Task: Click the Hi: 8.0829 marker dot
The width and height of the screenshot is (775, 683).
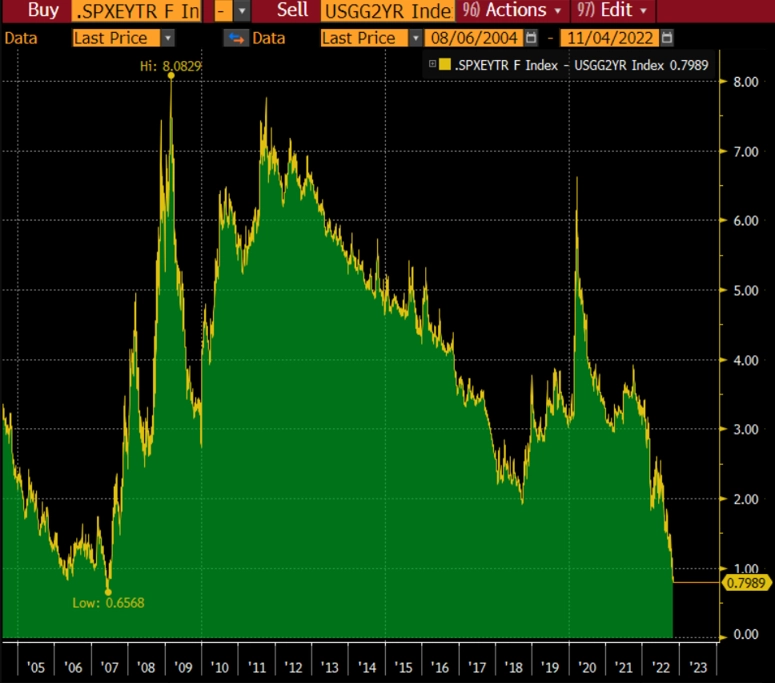Action: click(x=171, y=76)
